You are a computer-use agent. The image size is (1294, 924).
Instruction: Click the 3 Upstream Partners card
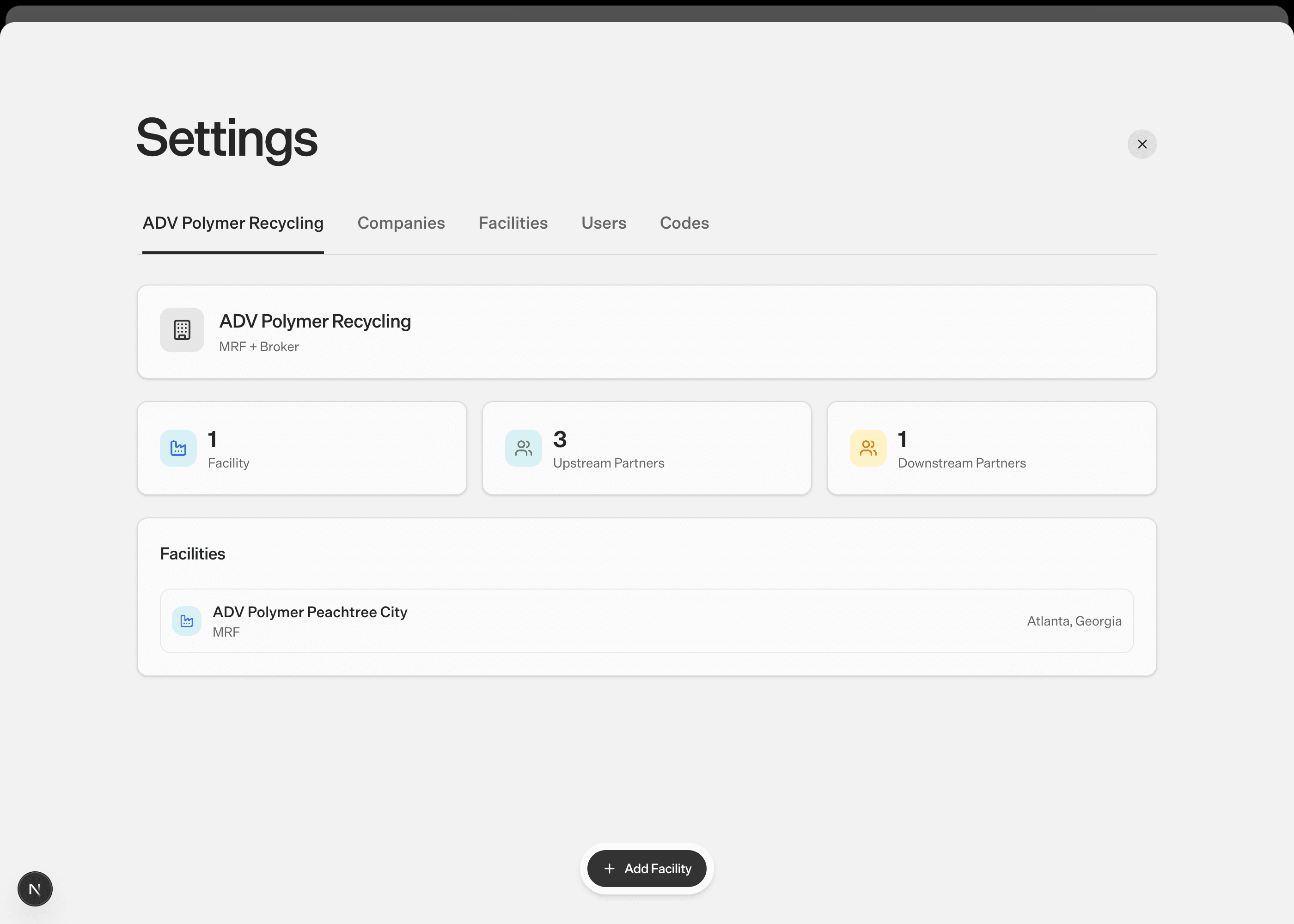[647, 448]
